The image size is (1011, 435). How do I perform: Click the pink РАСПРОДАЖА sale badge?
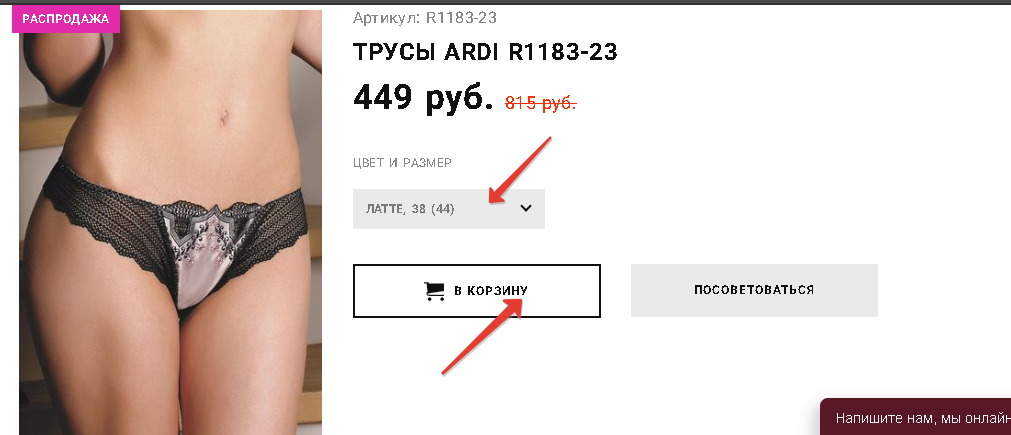[x=66, y=19]
